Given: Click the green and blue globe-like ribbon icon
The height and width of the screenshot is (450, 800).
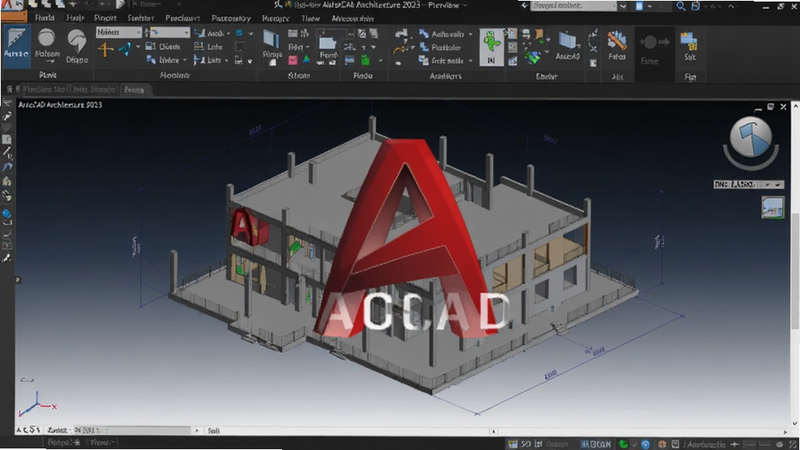Looking at the screenshot, I should [532, 57].
